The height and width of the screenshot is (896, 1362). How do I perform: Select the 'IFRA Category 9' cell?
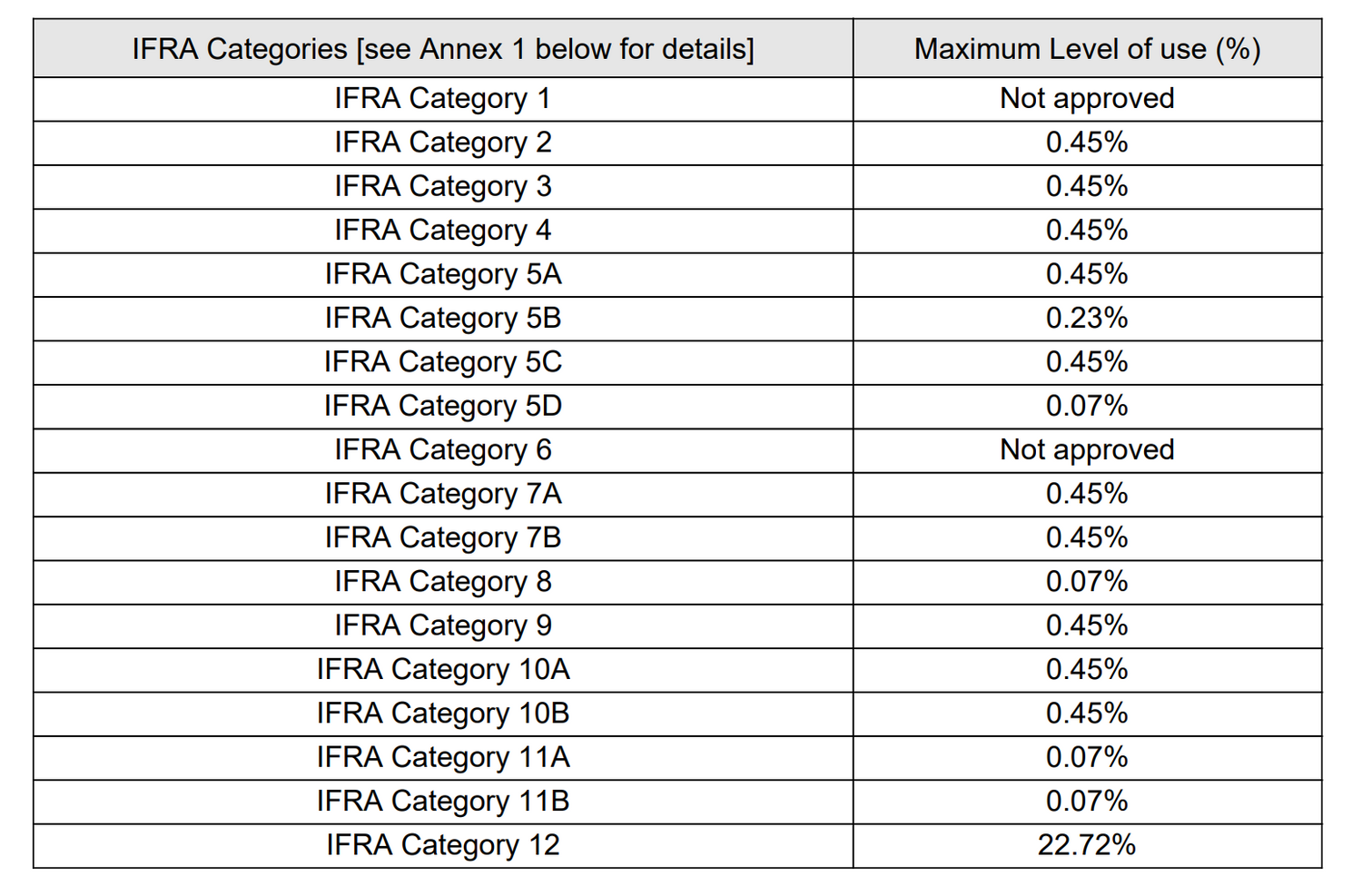pos(443,625)
